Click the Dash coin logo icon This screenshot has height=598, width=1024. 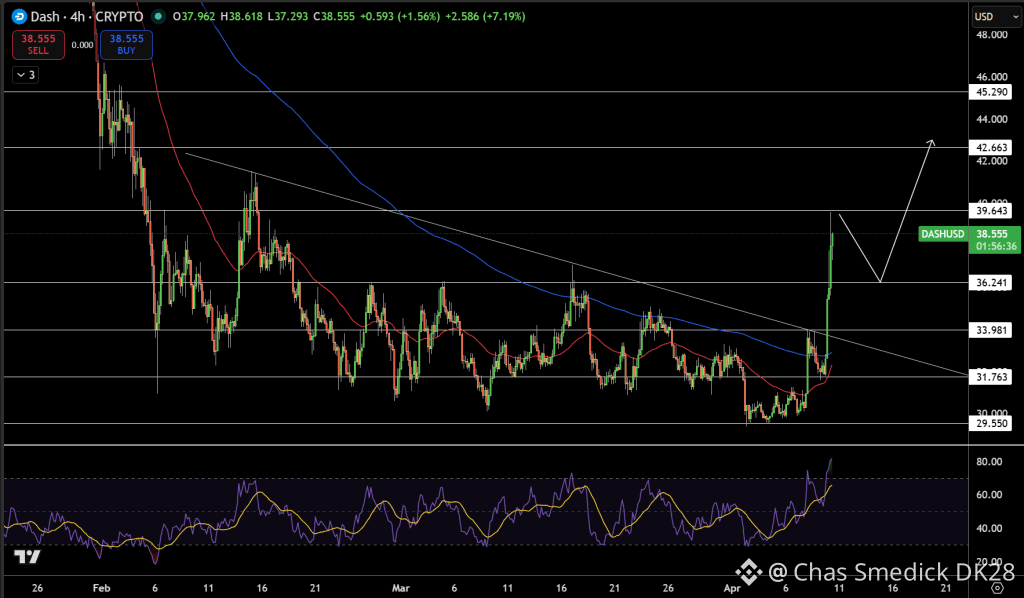(x=19, y=16)
